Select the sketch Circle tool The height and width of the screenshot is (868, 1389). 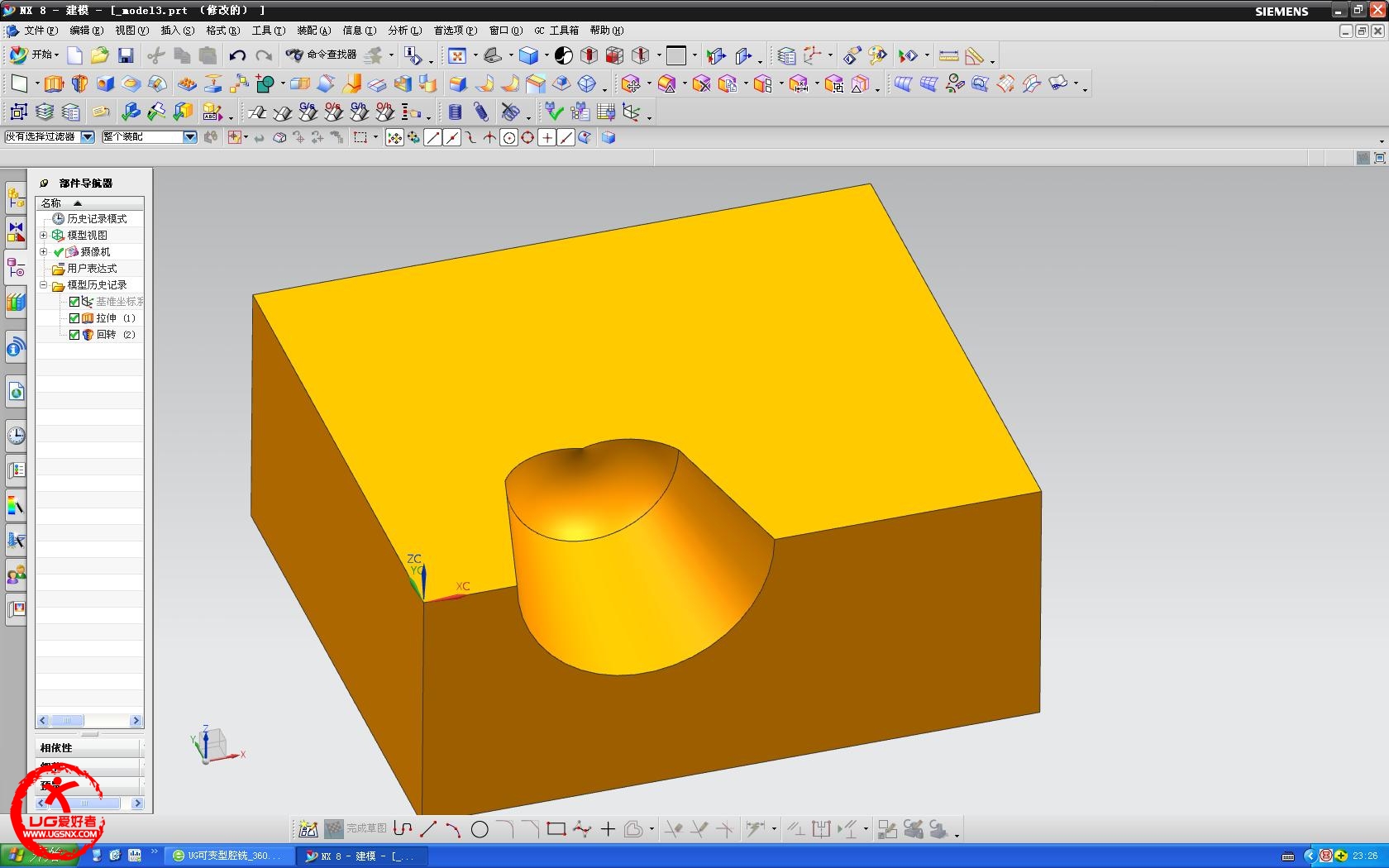pos(480,828)
